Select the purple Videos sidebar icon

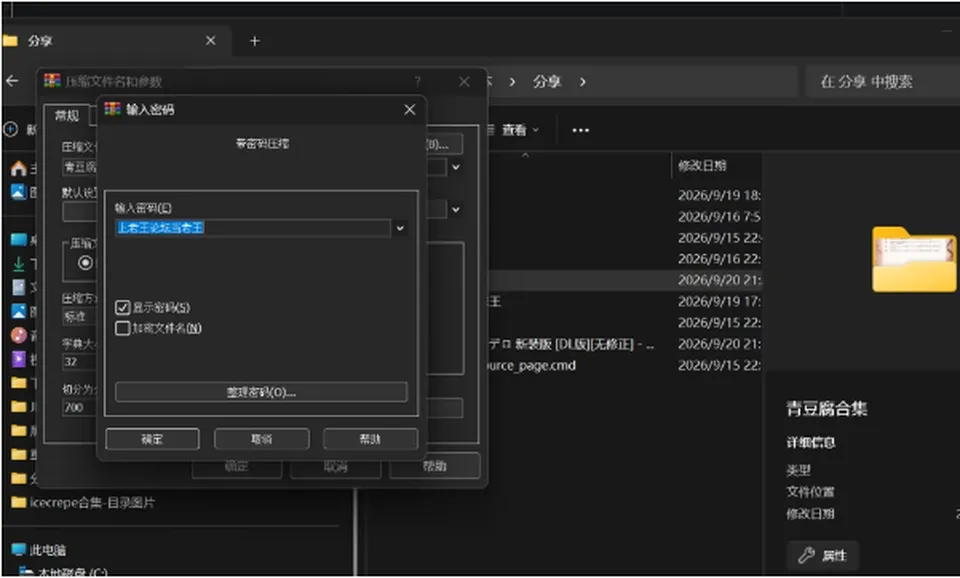(19, 359)
